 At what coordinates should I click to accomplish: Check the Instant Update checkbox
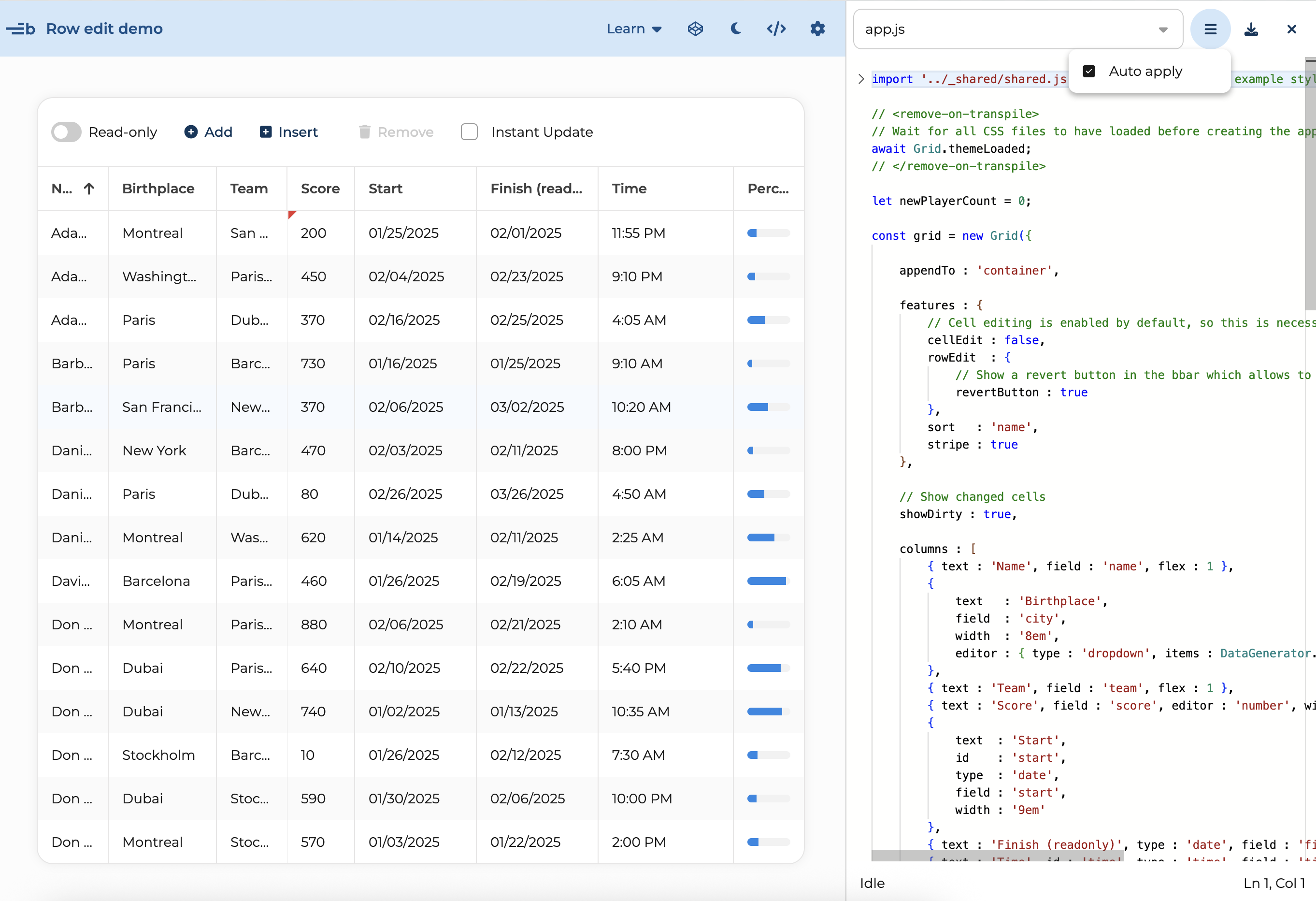(469, 132)
